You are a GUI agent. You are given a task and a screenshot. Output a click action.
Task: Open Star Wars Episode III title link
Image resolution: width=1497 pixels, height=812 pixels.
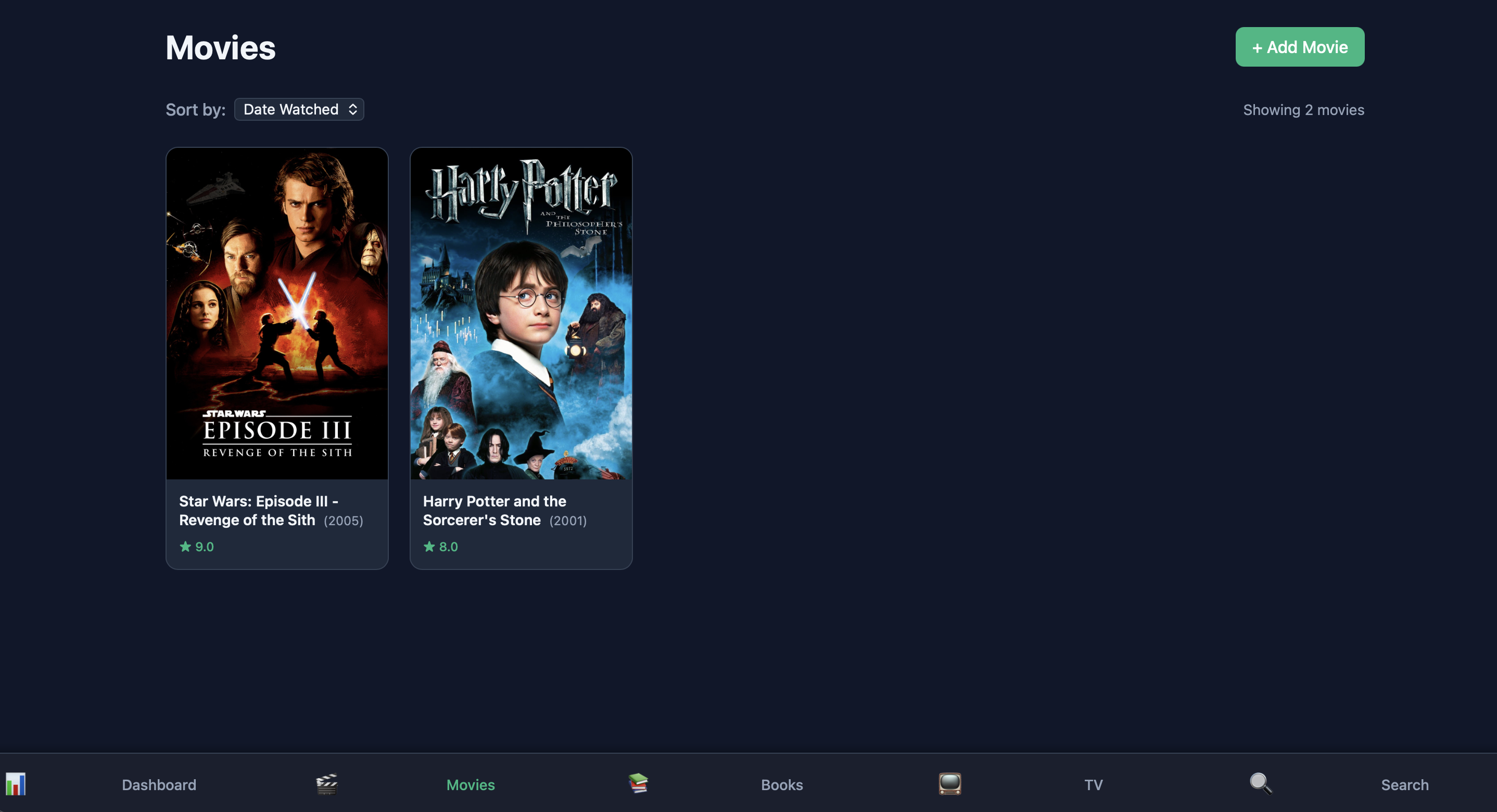pos(258,510)
